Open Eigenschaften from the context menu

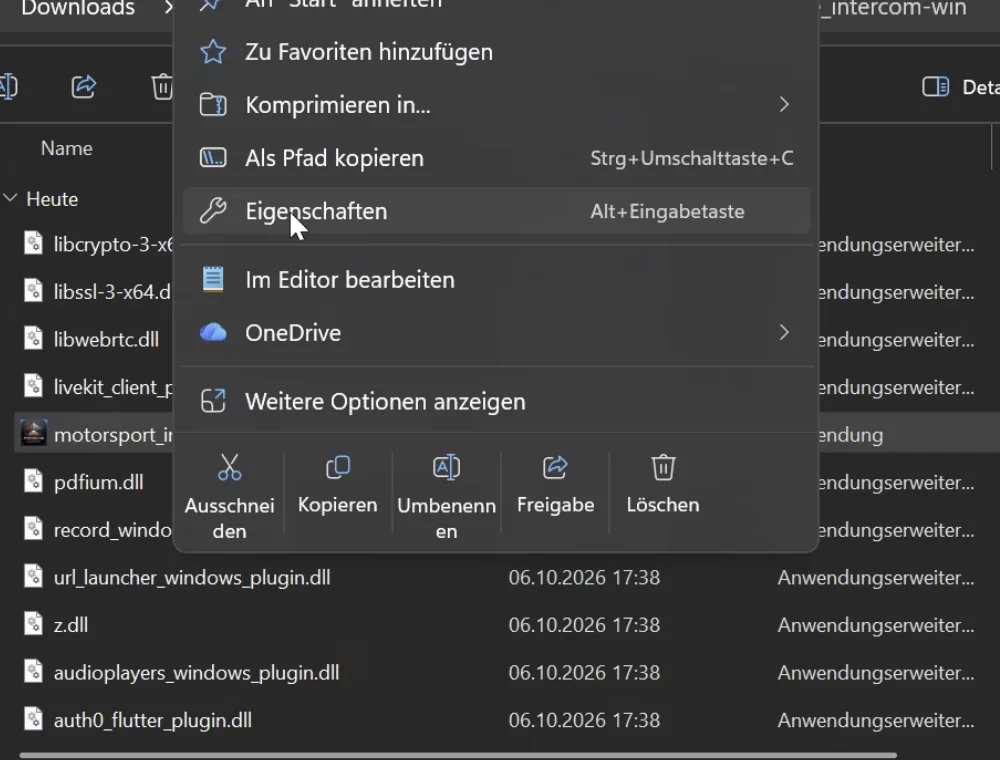(x=496, y=211)
